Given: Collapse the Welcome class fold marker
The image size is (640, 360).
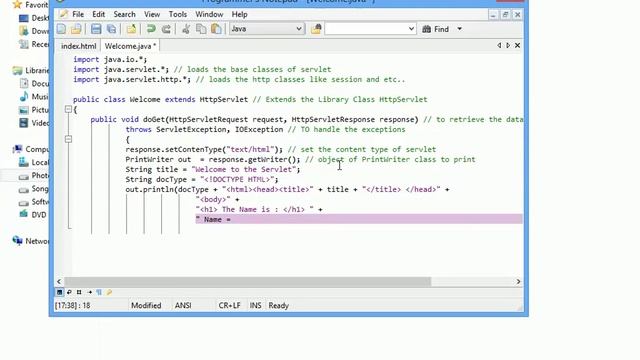Looking at the screenshot, I should pos(69,109).
